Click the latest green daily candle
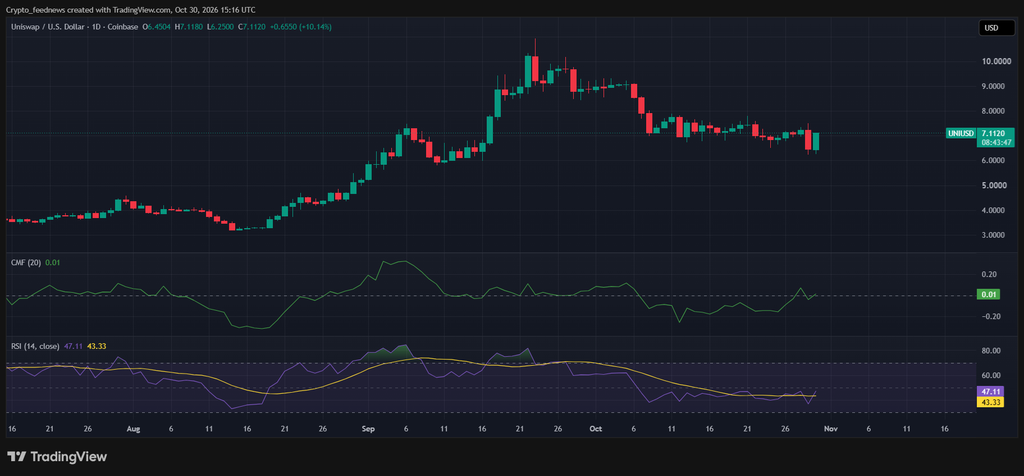Image resolution: width=1024 pixels, height=476 pixels. 816,142
